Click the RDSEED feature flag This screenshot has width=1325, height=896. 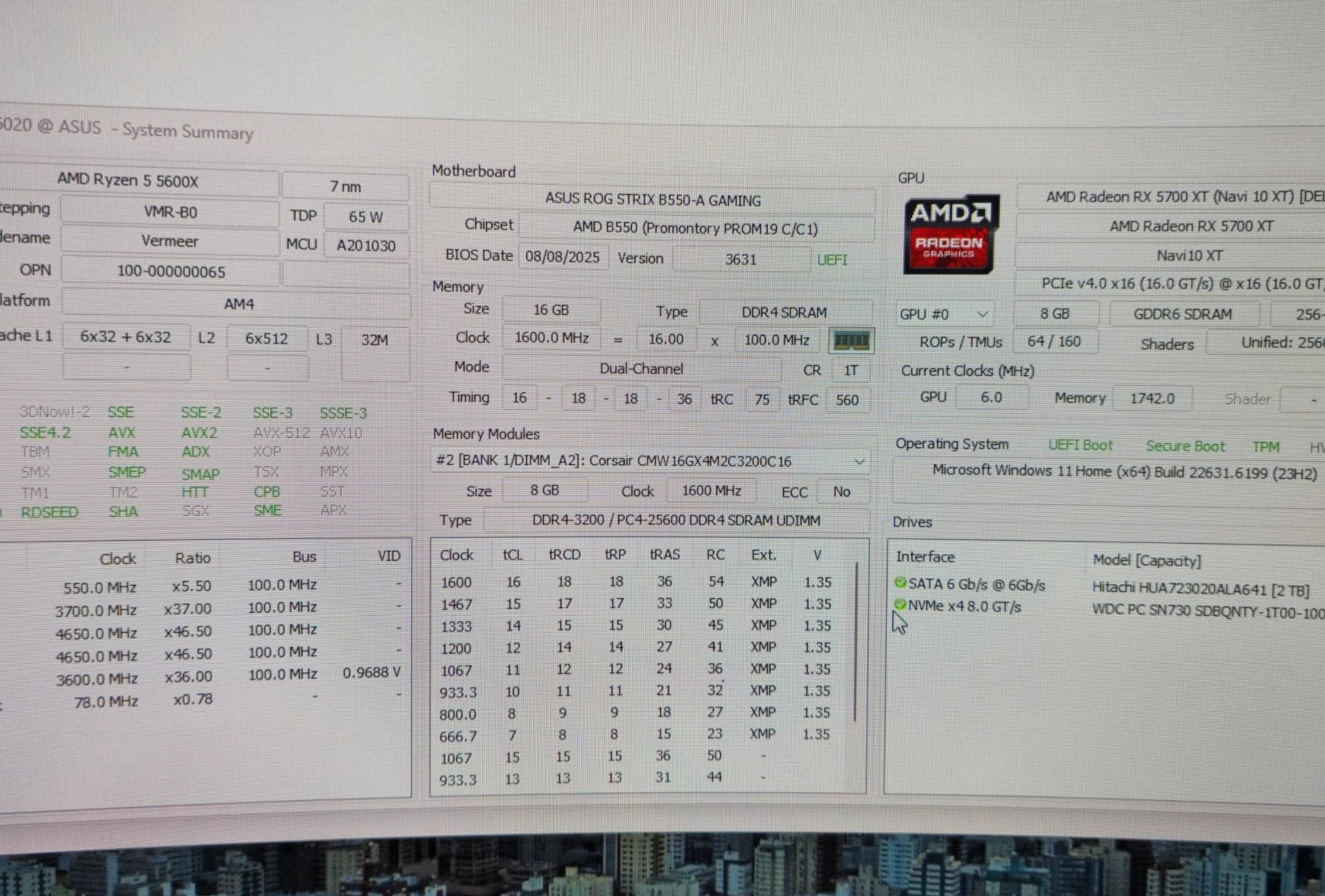point(49,512)
